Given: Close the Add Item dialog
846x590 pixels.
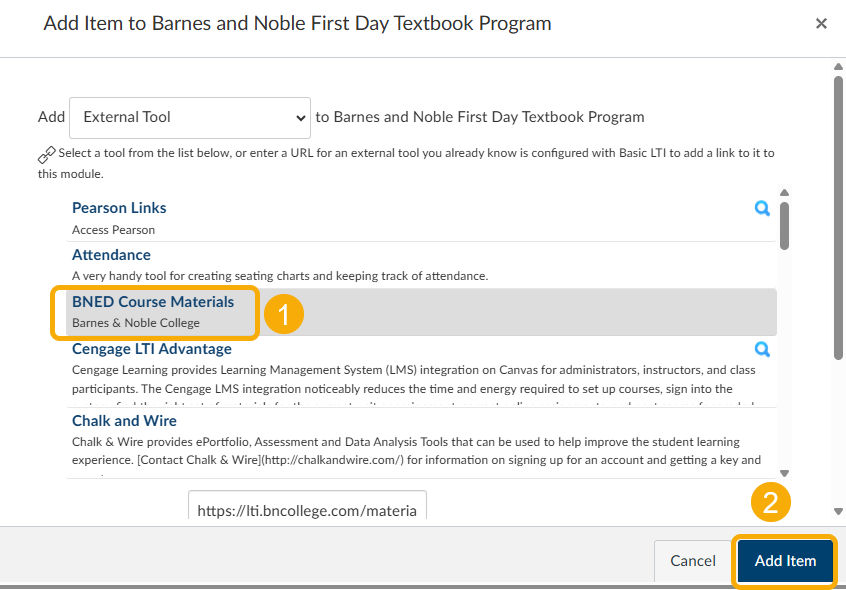Looking at the screenshot, I should 821,24.
